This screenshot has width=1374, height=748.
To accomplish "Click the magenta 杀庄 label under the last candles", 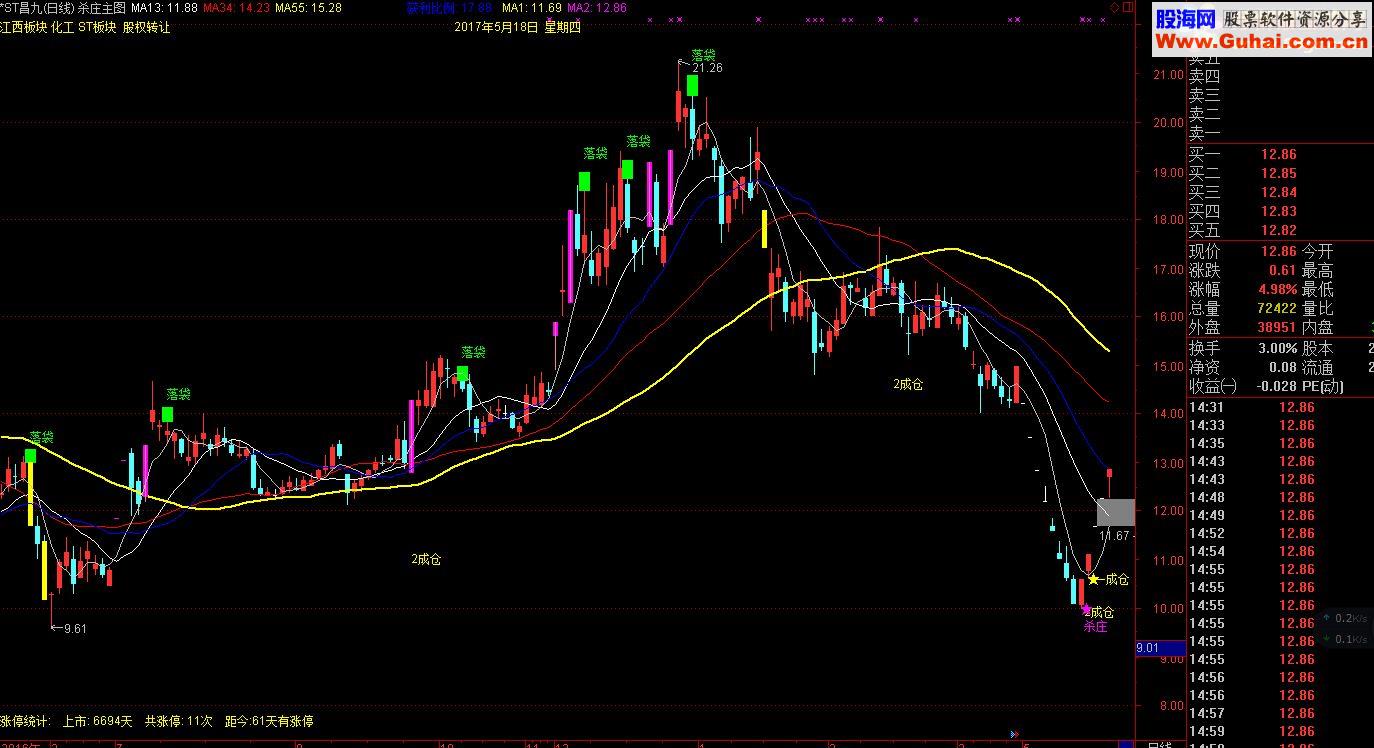I will (1096, 627).
